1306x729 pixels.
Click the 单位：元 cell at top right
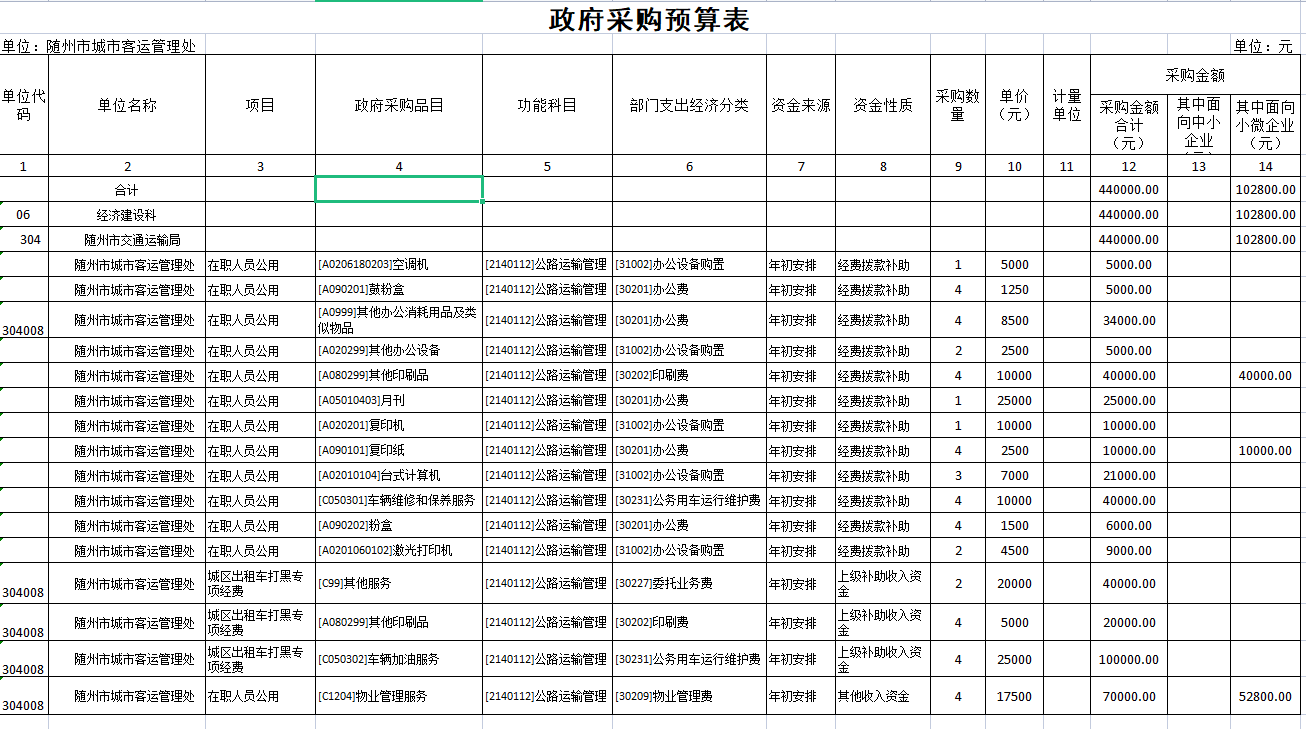click(1263, 46)
